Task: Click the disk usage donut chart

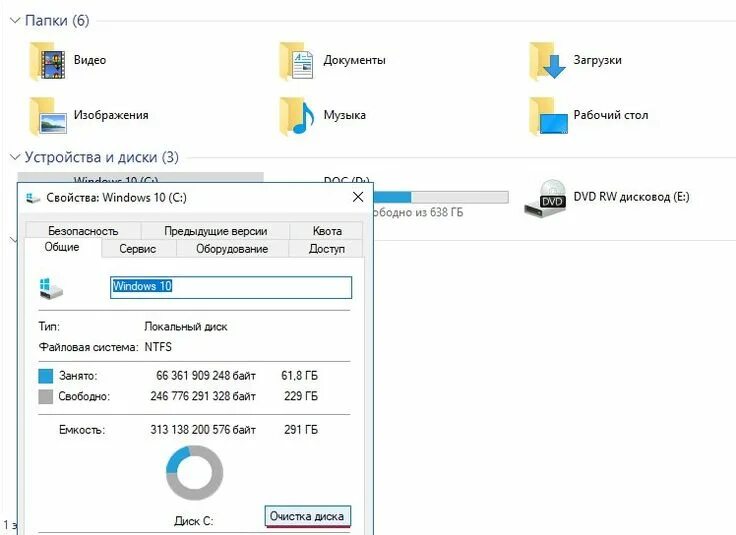Action: click(194, 473)
